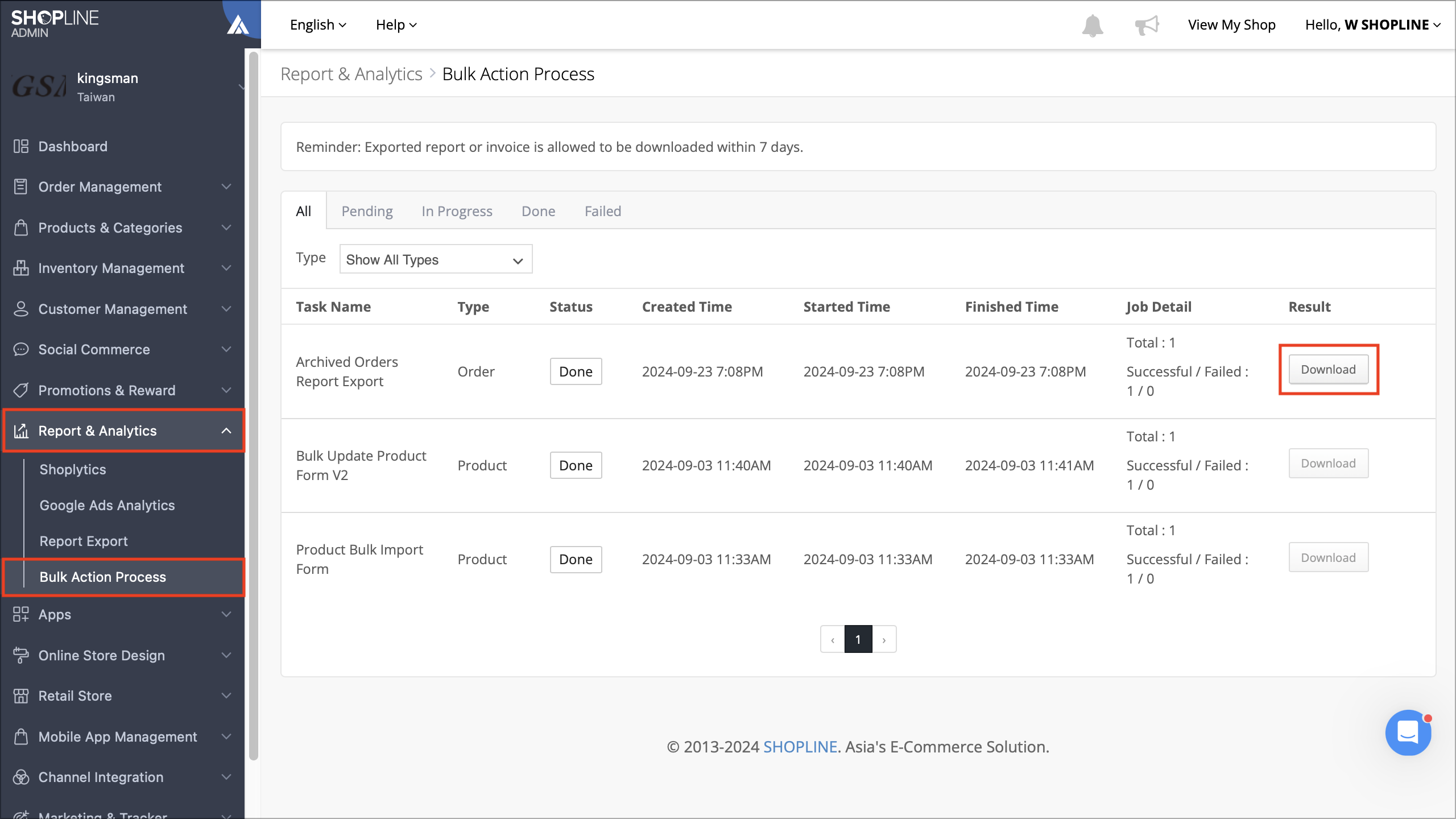Screen dimensions: 1456x819
Task: Click the Order Management clipboard icon
Action: tap(21, 187)
